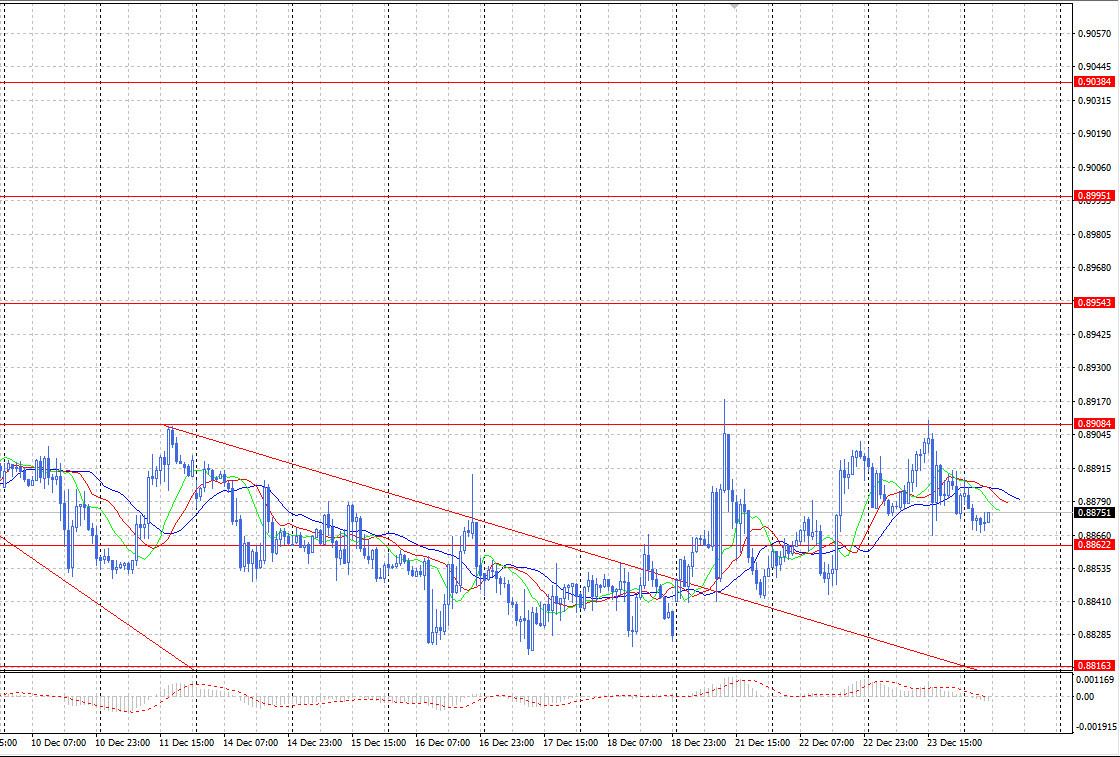Click the 0.88410 price scale value

click(1094, 602)
